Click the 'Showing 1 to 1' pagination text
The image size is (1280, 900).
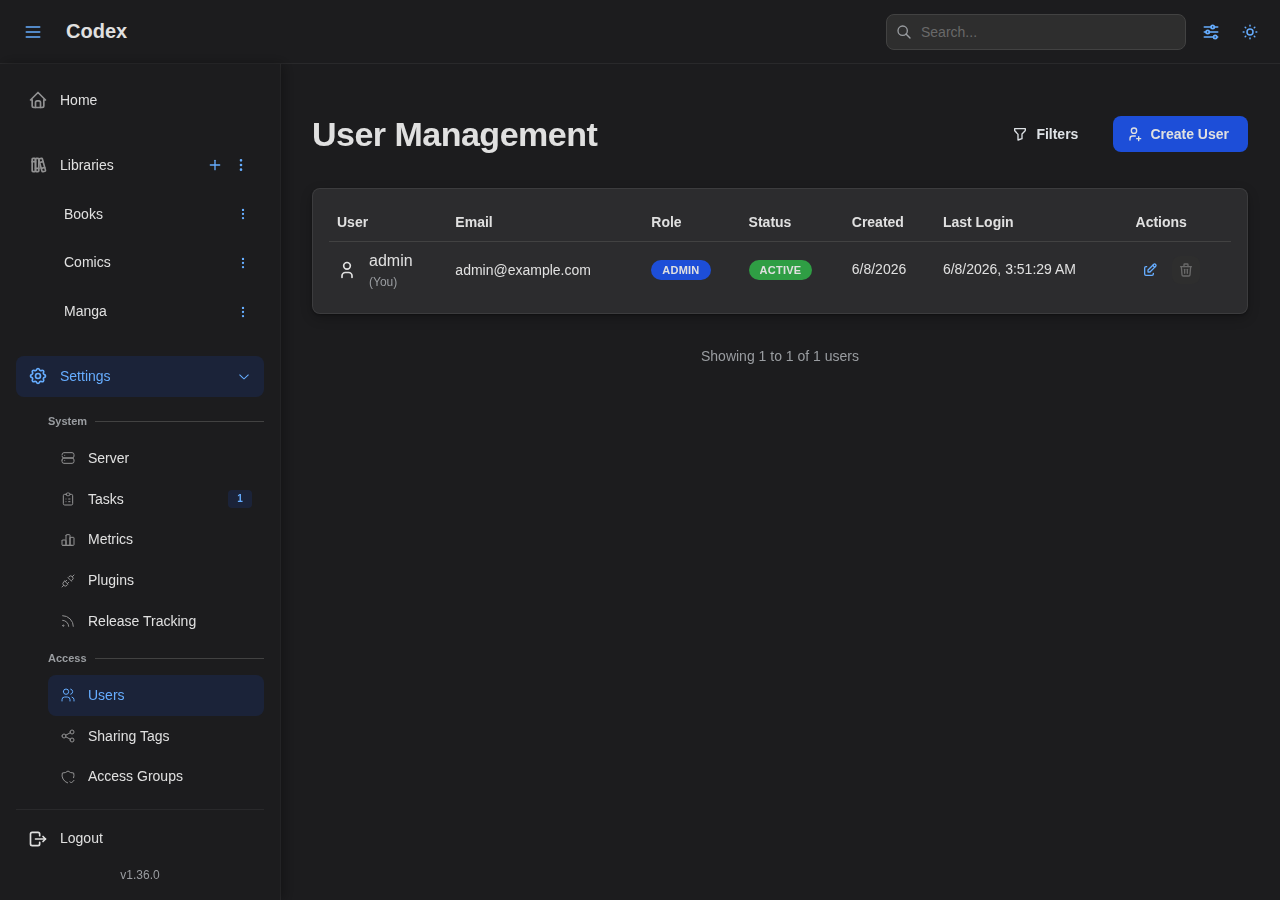[780, 356]
